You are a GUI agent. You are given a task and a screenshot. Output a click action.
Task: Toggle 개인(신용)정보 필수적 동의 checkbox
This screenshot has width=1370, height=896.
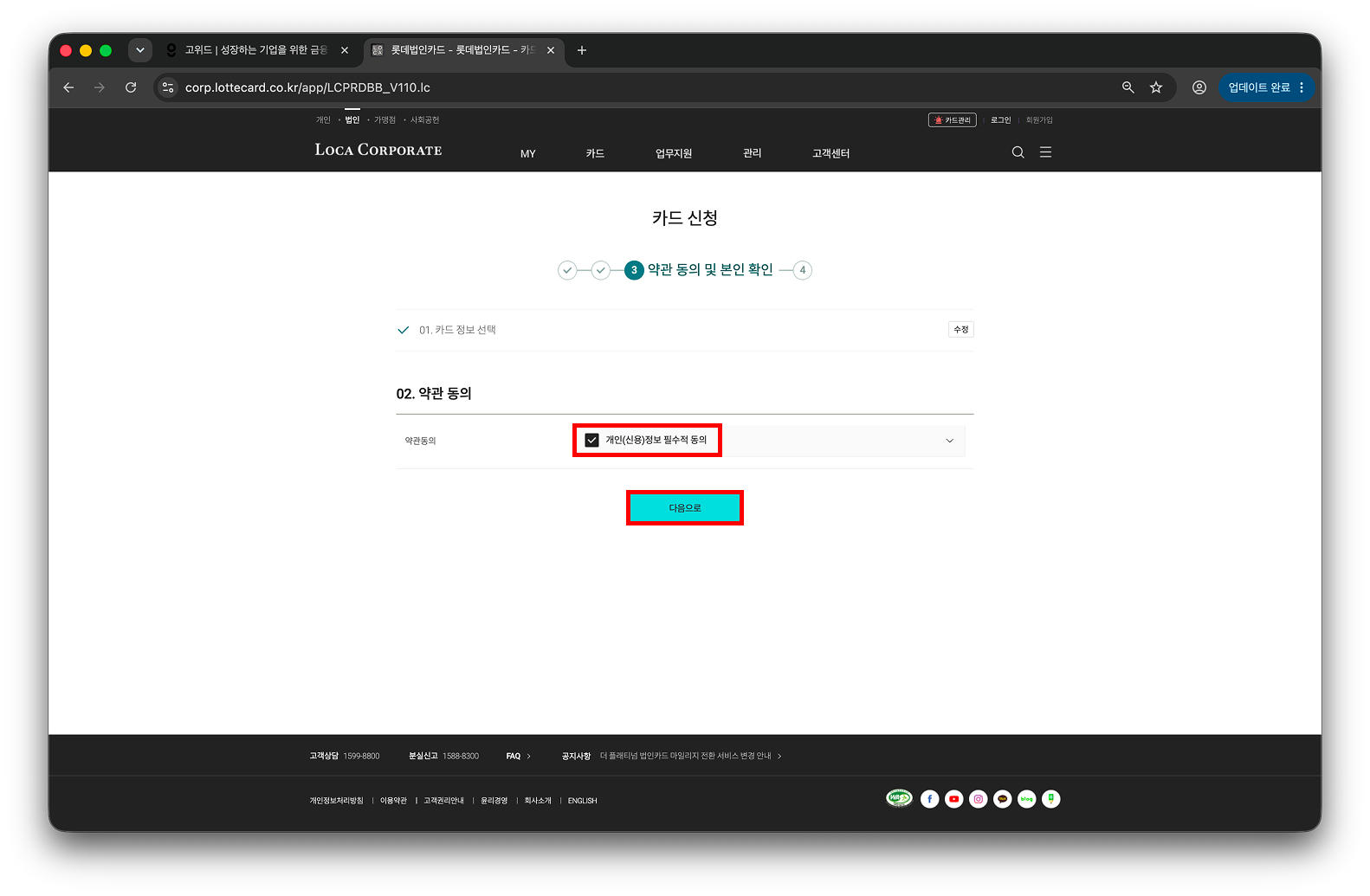tap(592, 440)
